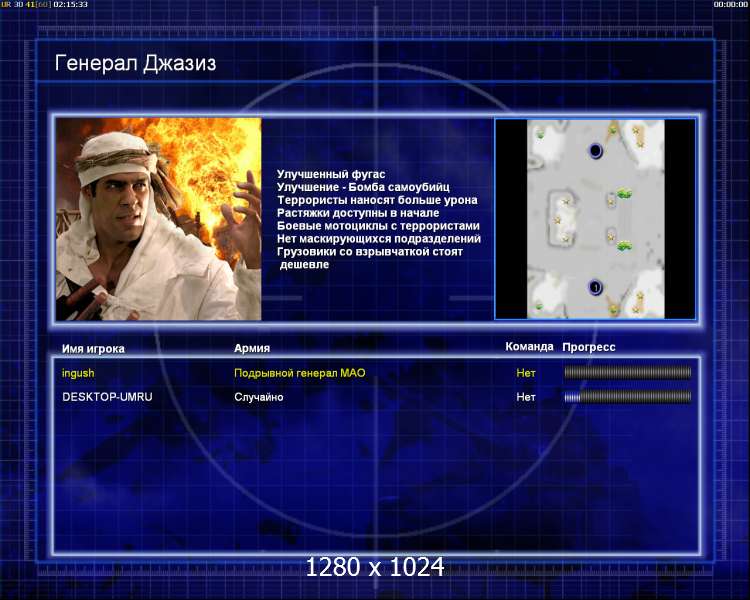Click the DESKTOP-UMRU loading progress bar
750x600 pixels.
point(628,397)
